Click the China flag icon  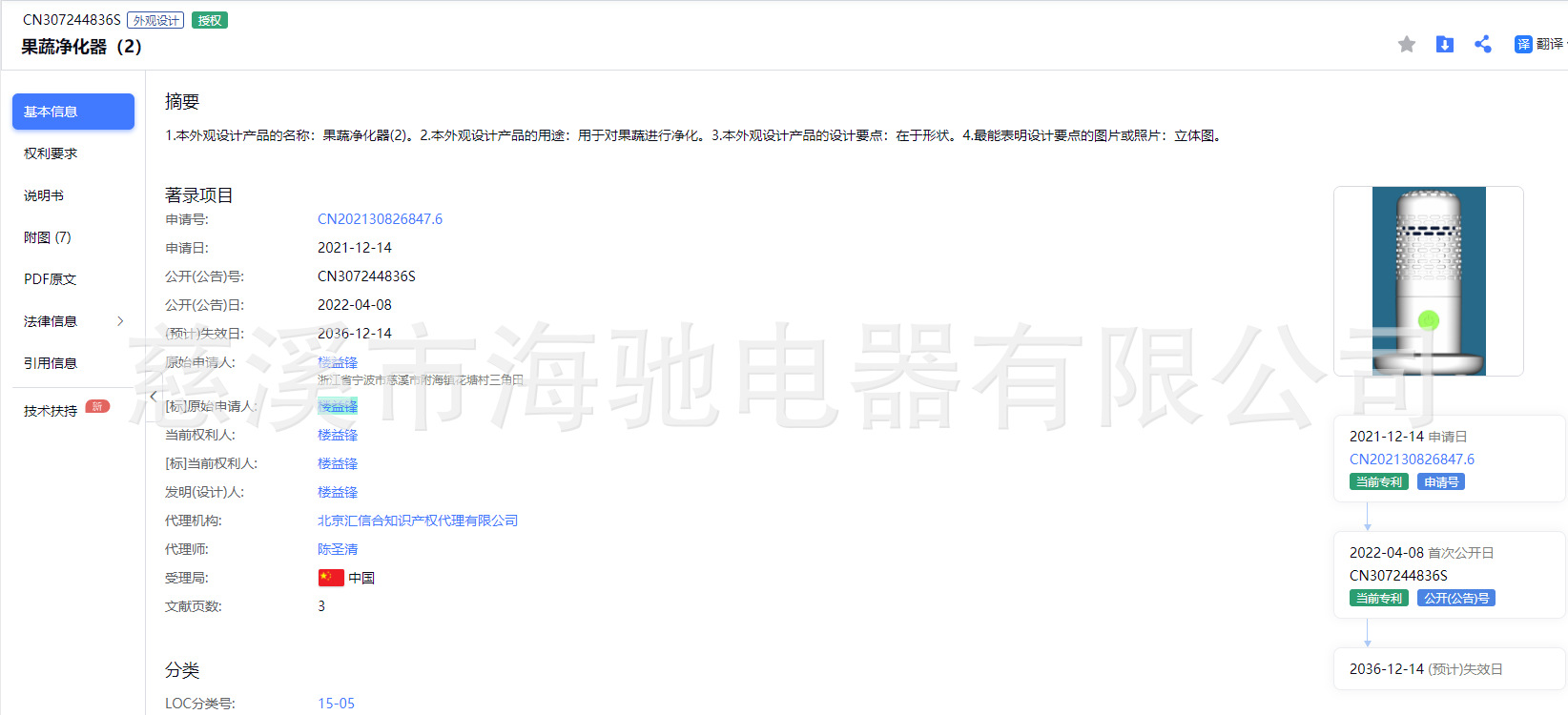coord(331,578)
